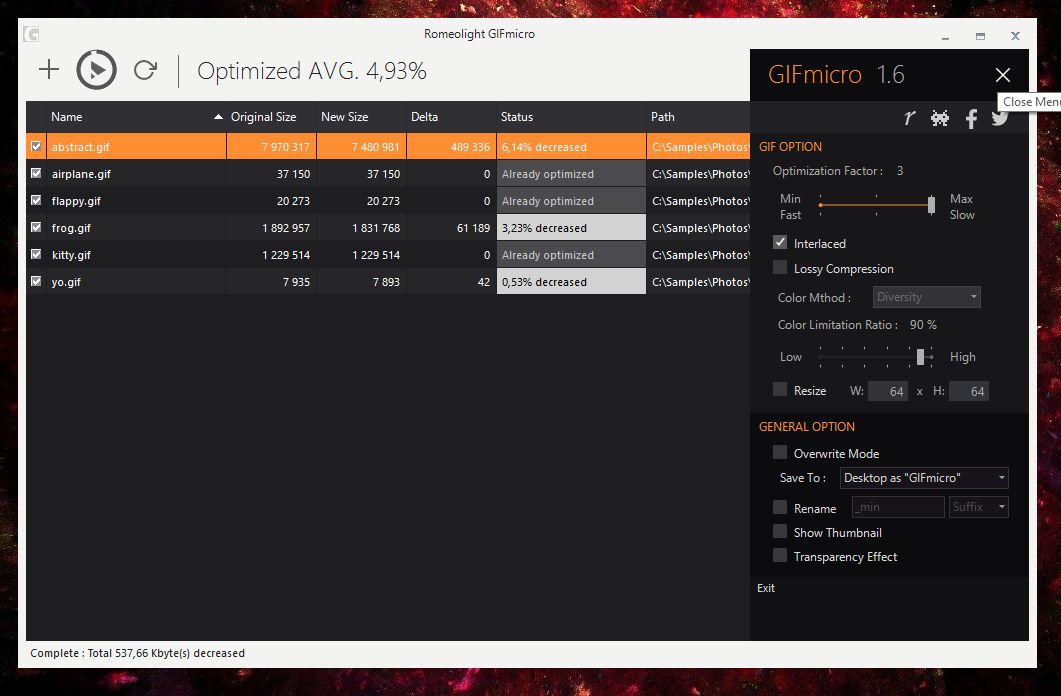This screenshot has width=1061, height=696.
Task: Close the GIFmicro options menu
Action: [x=1003, y=75]
